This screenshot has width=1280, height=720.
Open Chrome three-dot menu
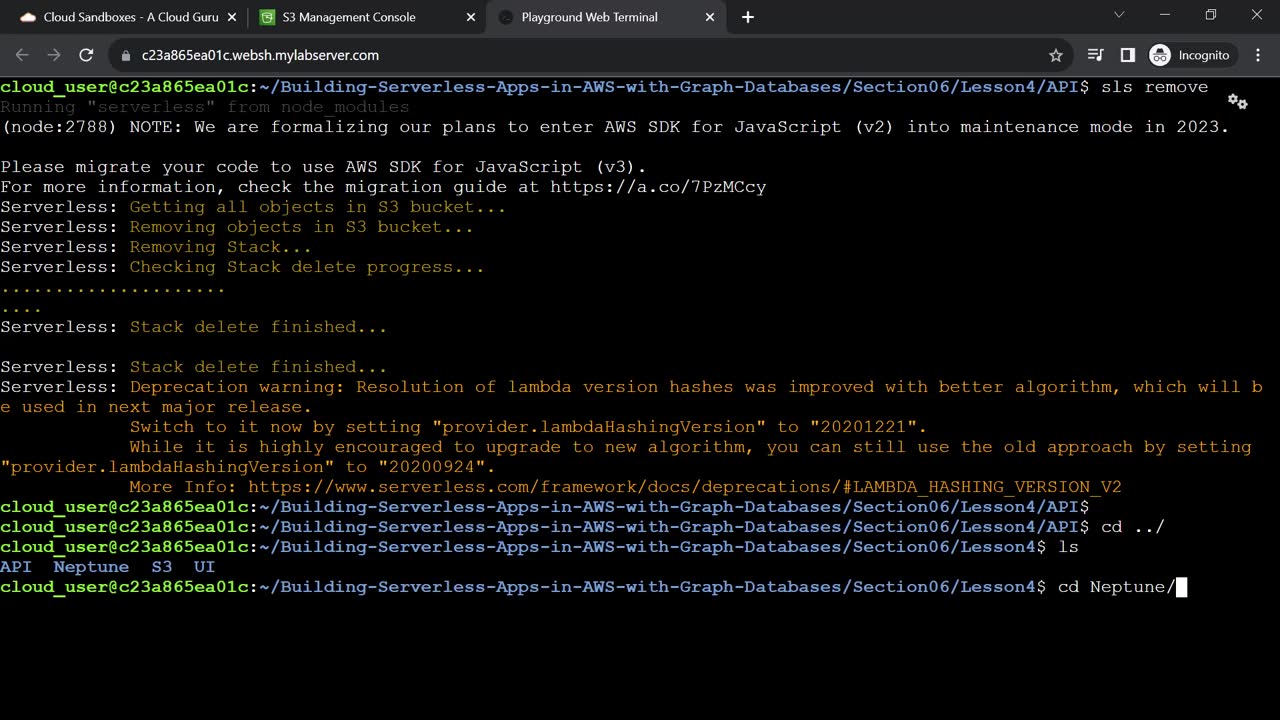pos(1258,55)
